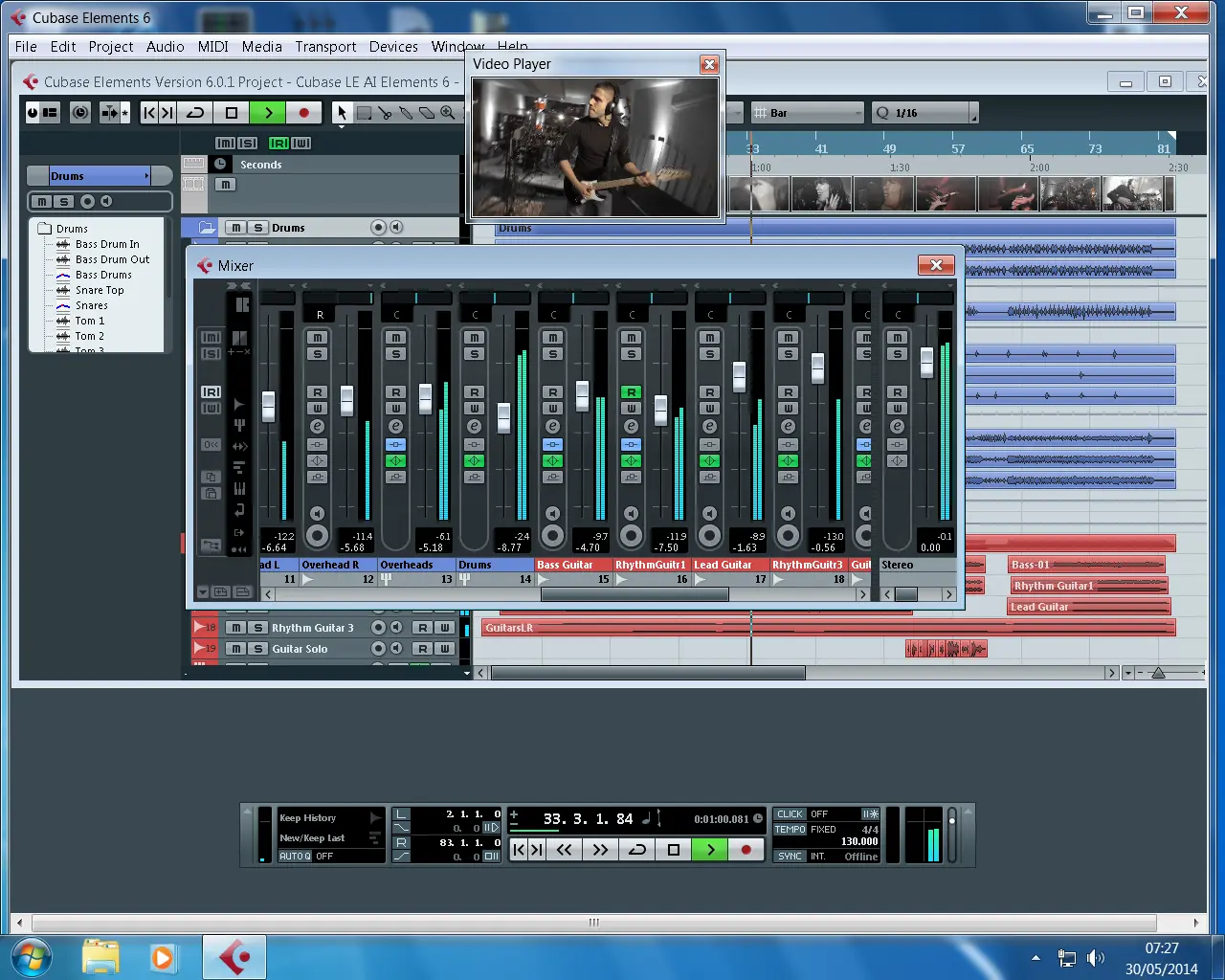Start recording from the project toolbar
This screenshot has width=1225, height=980.
pyautogui.click(x=304, y=113)
